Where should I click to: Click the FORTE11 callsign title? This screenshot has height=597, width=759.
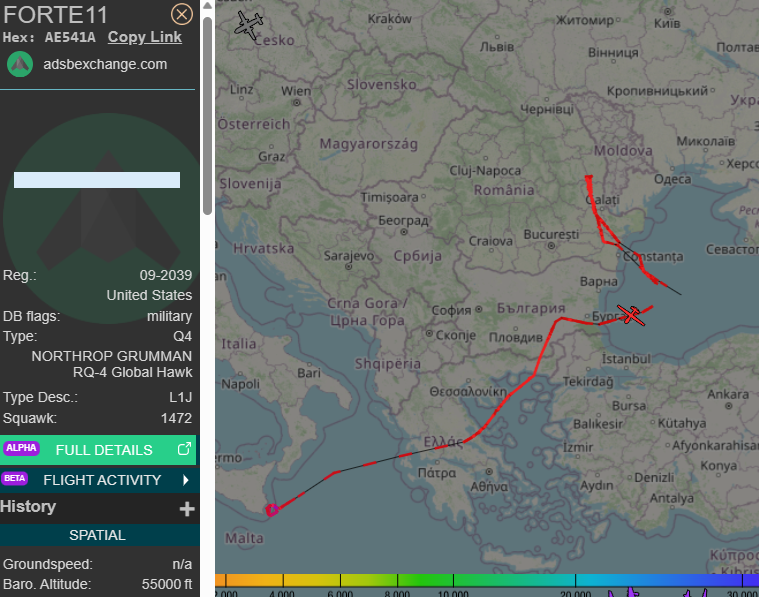point(55,15)
